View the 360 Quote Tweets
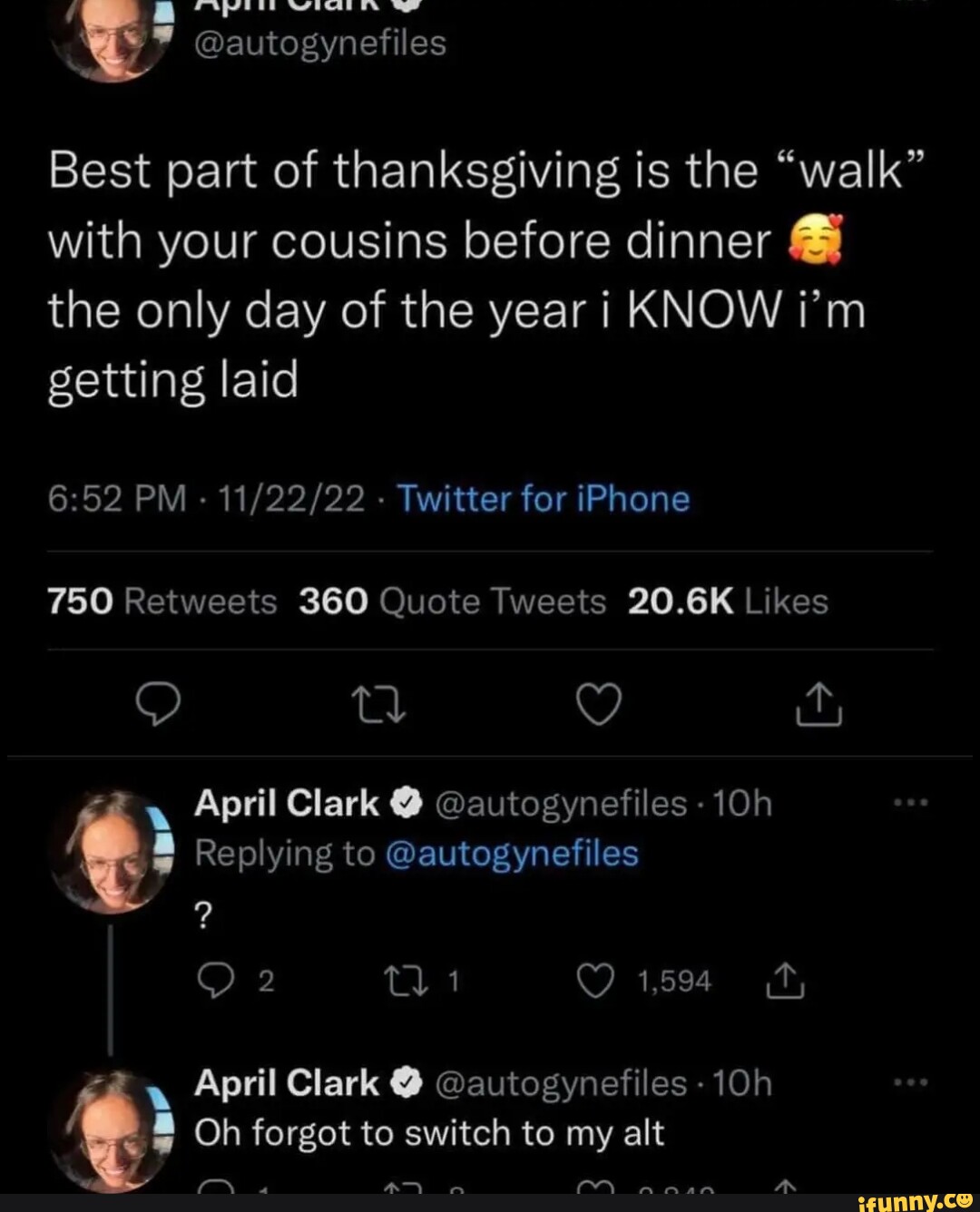980x1212 pixels. tap(452, 601)
